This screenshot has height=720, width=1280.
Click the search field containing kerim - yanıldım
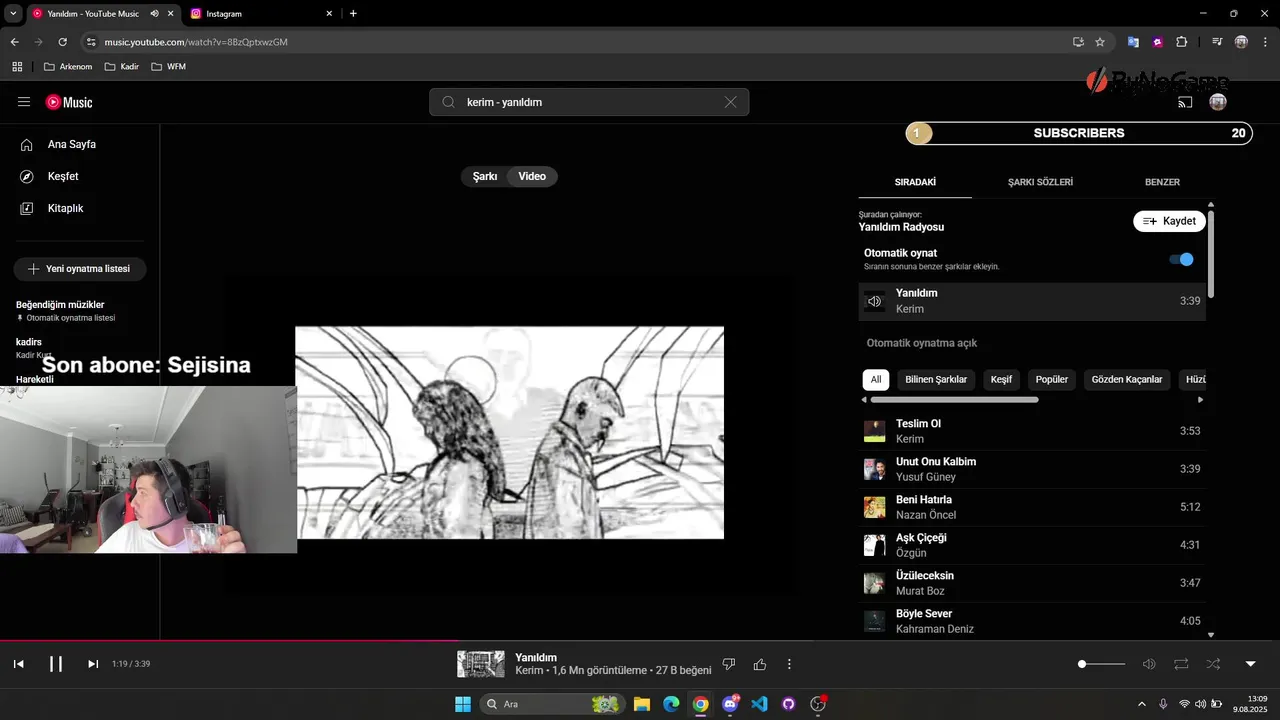[589, 102]
